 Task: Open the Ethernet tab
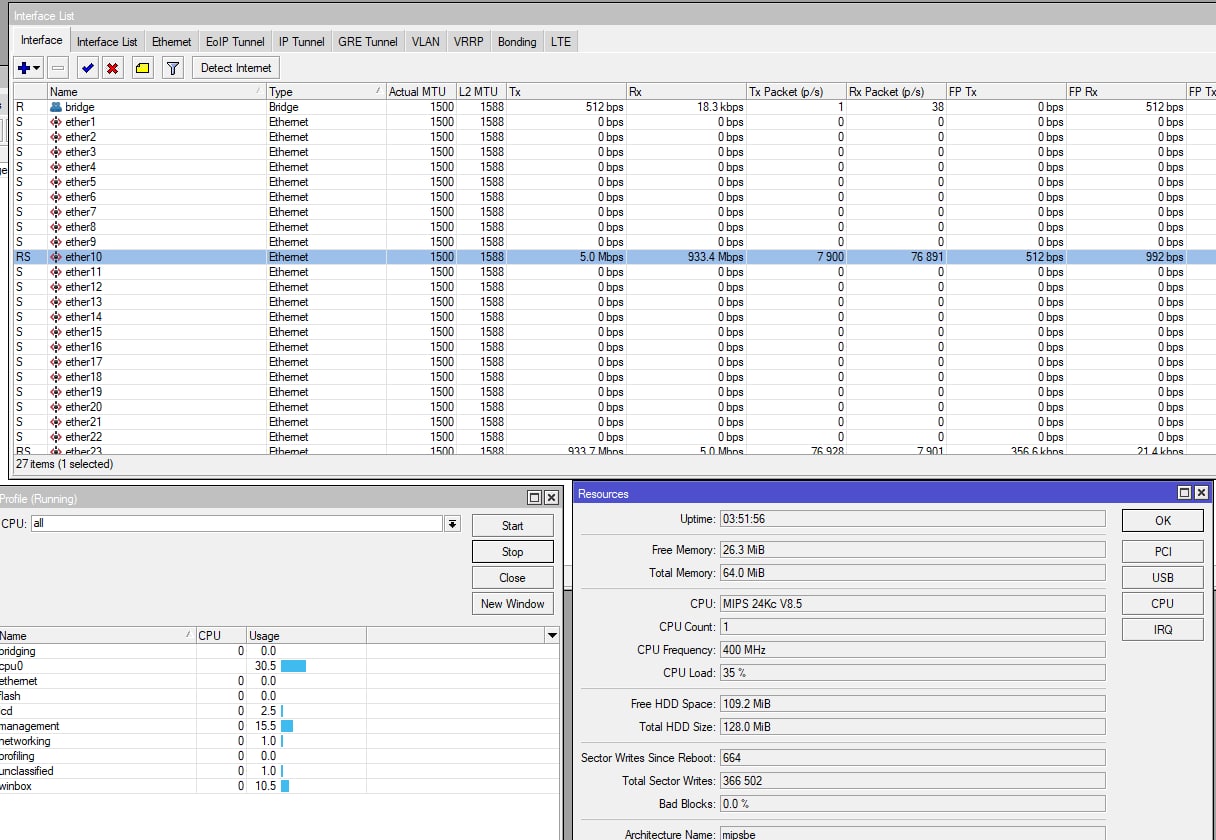(x=171, y=42)
